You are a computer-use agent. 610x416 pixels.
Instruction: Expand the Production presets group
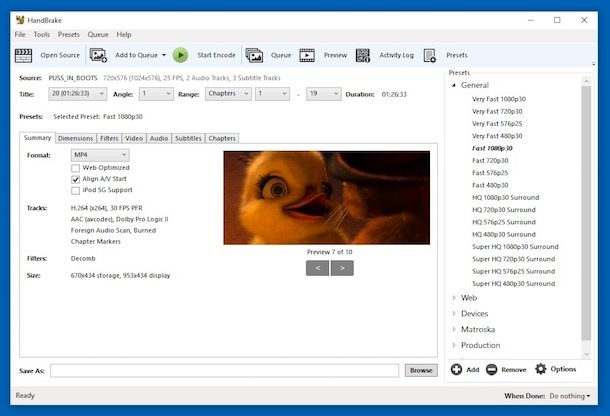(454, 345)
